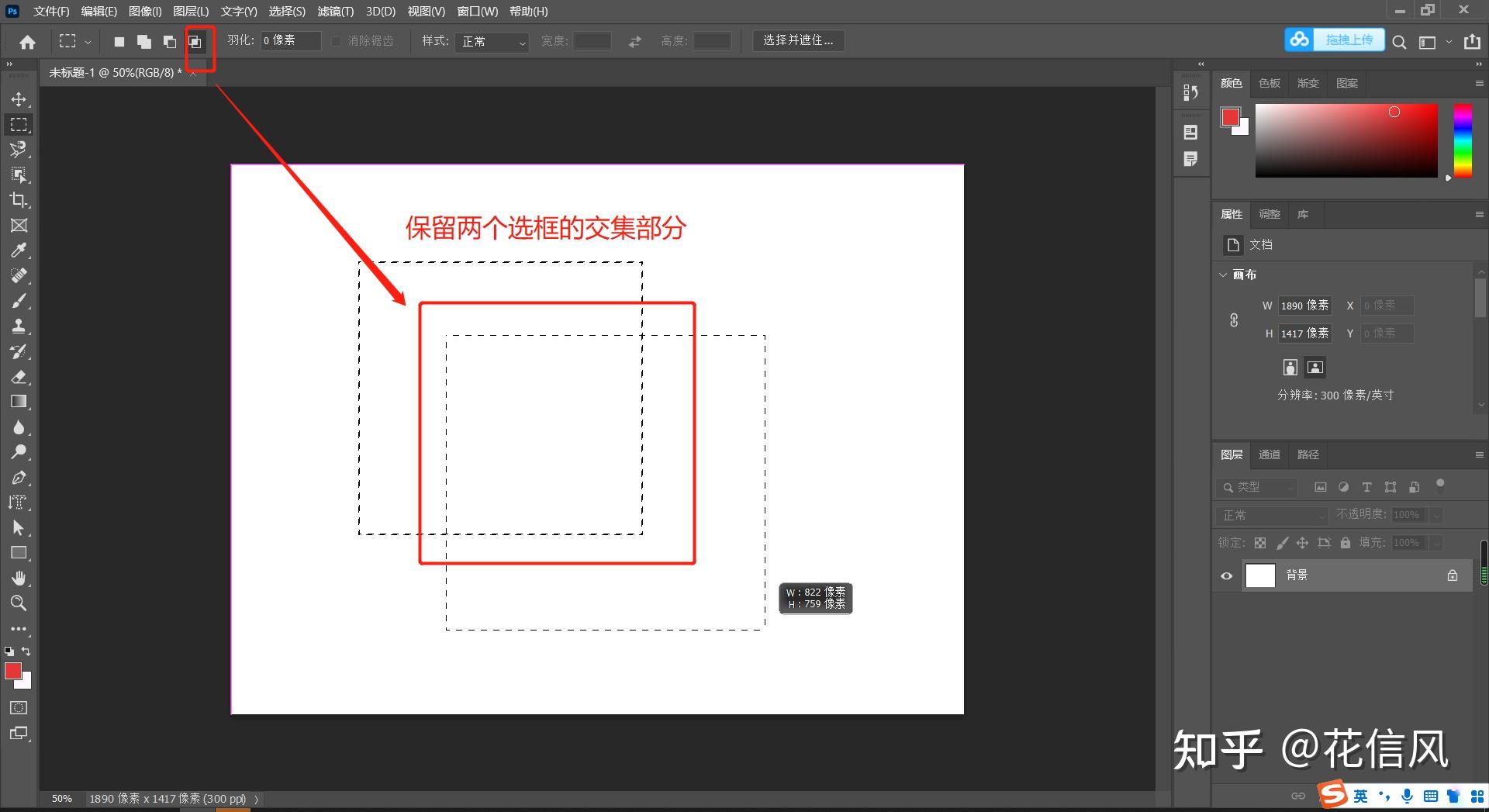Image resolution: width=1489 pixels, height=812 pixels.
Task: Select the History Brush tool
Action: click(19, 351)
